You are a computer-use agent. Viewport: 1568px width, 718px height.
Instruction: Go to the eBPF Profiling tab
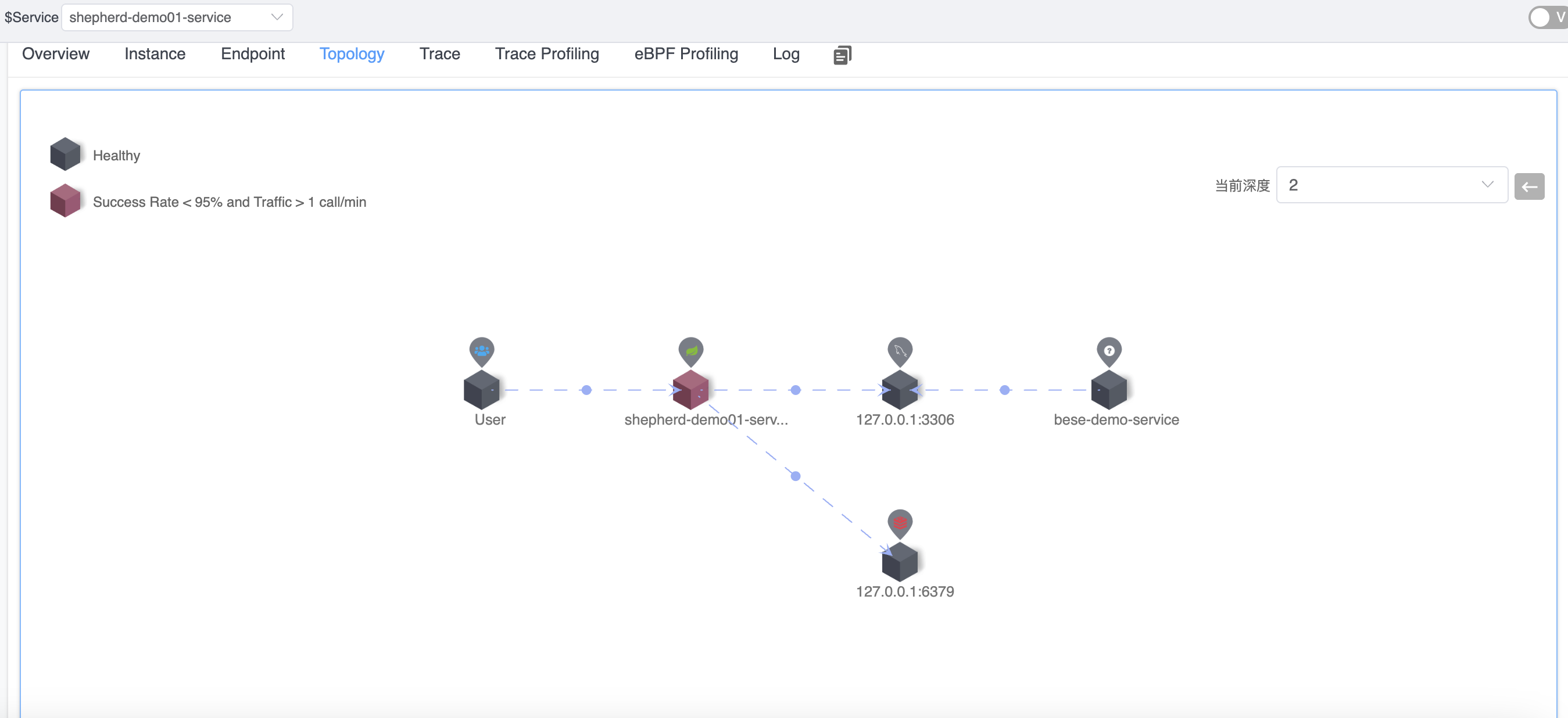tap(686, 54)
